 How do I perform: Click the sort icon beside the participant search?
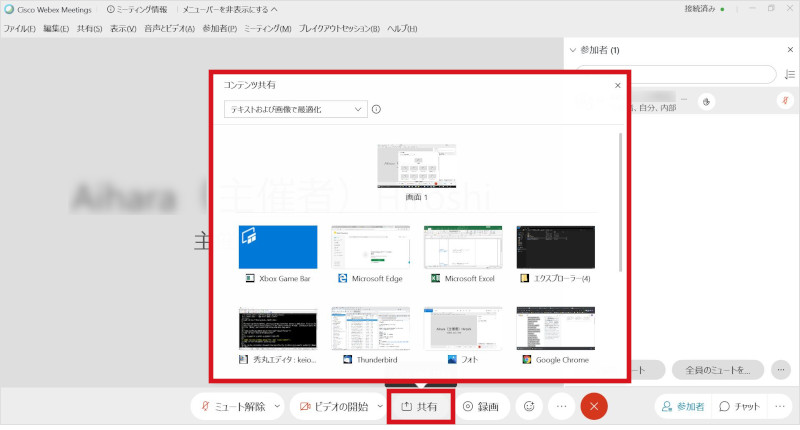pos(790,75)
